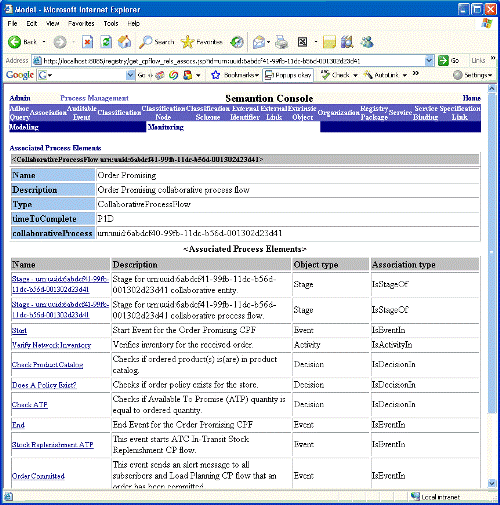This screenshot has height=505, width=500.
Task: Open the View menu
Action: coord(52,24)
